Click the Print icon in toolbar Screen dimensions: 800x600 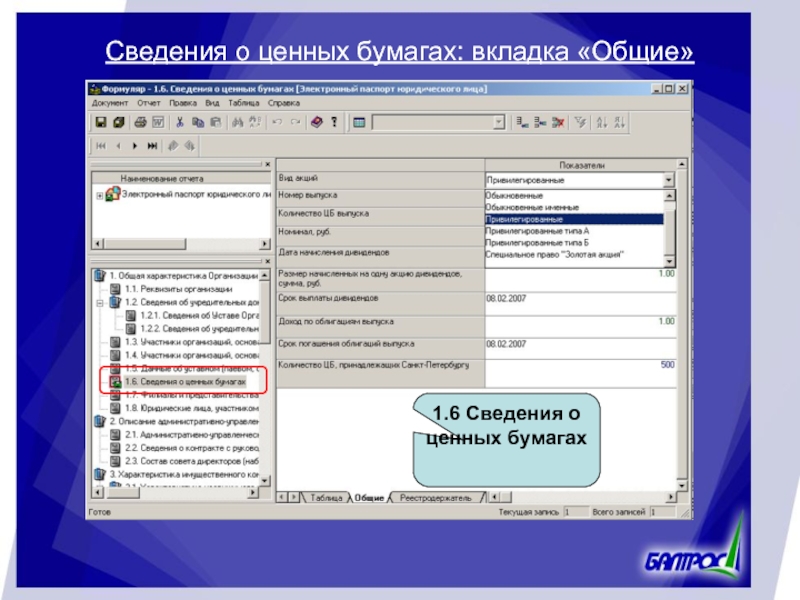141,122
